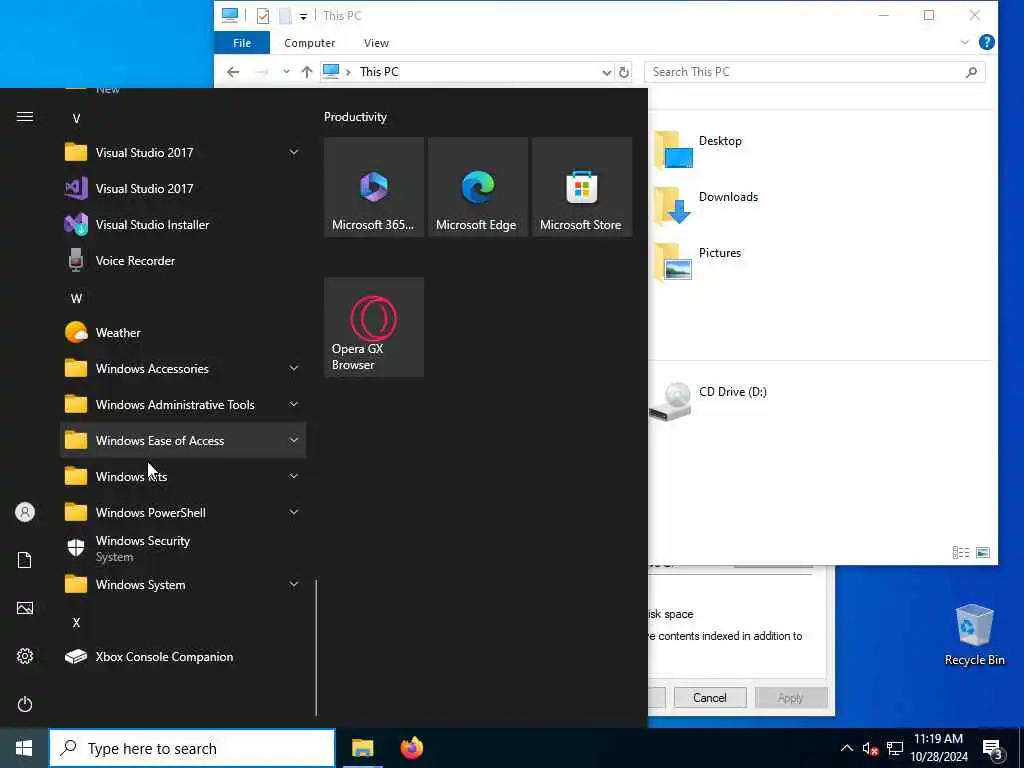1024x768 pixels.
Task: Click Apply in the properties dialog
Action: click(x=790, y=697)
